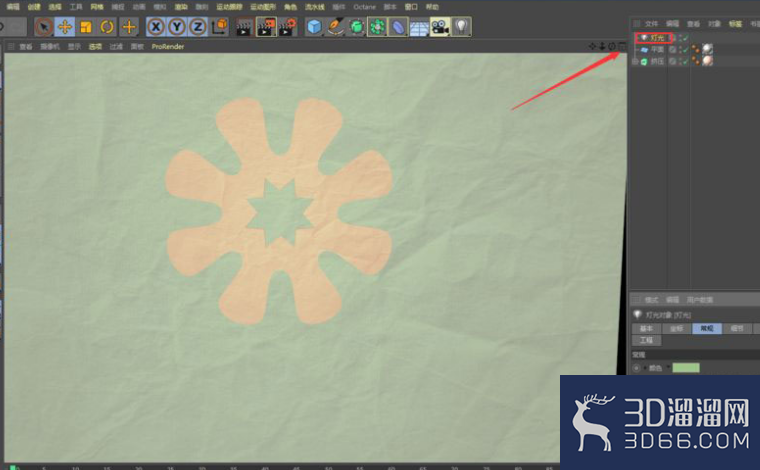Activate the Rotate tool
760x470 pixels.
107,27
